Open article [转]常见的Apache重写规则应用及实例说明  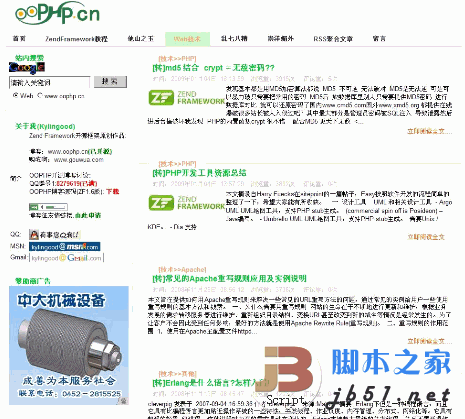click(229, 278)
